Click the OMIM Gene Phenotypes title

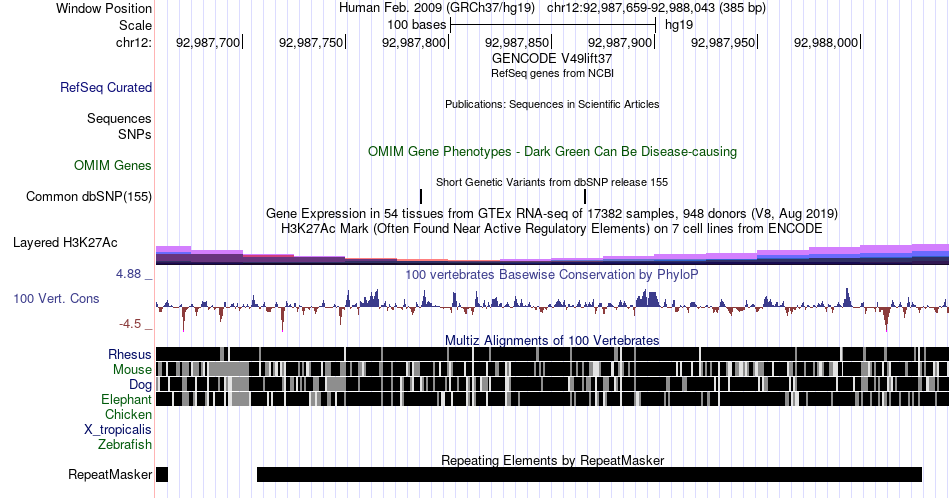tap(552, 151)
